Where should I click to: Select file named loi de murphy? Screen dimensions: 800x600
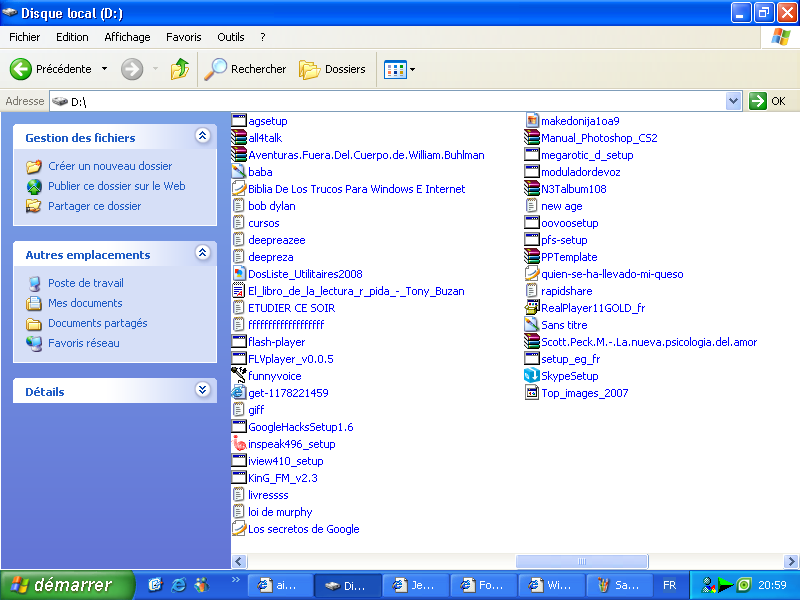tap(280, 512)
